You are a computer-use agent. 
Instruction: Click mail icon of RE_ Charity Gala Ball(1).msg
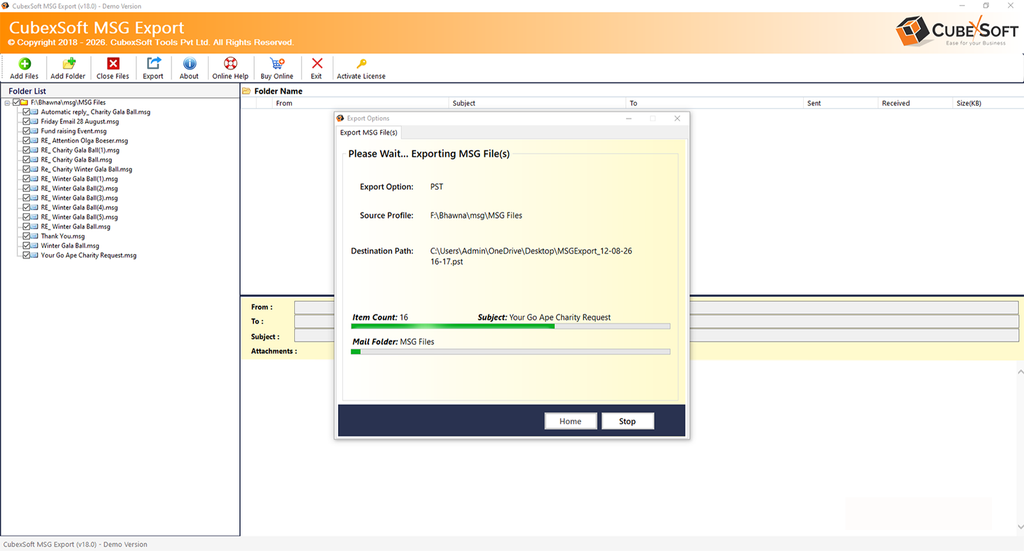tap(35, 150)
